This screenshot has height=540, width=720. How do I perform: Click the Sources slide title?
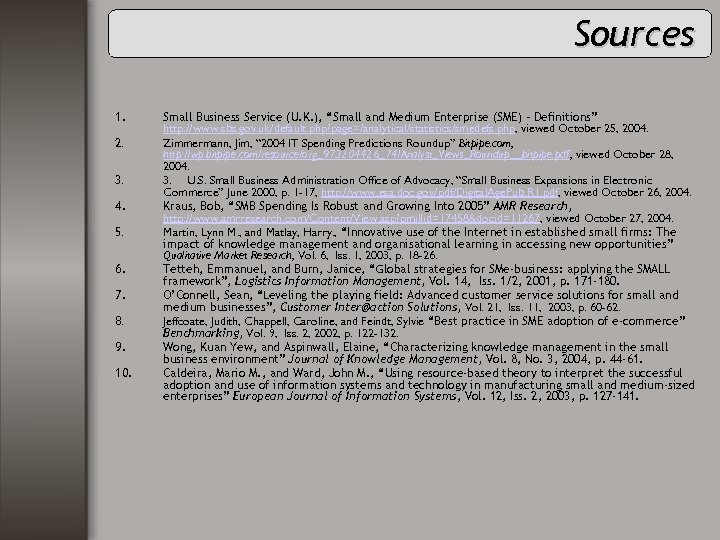pyautogui.click(x=634, y=34)
